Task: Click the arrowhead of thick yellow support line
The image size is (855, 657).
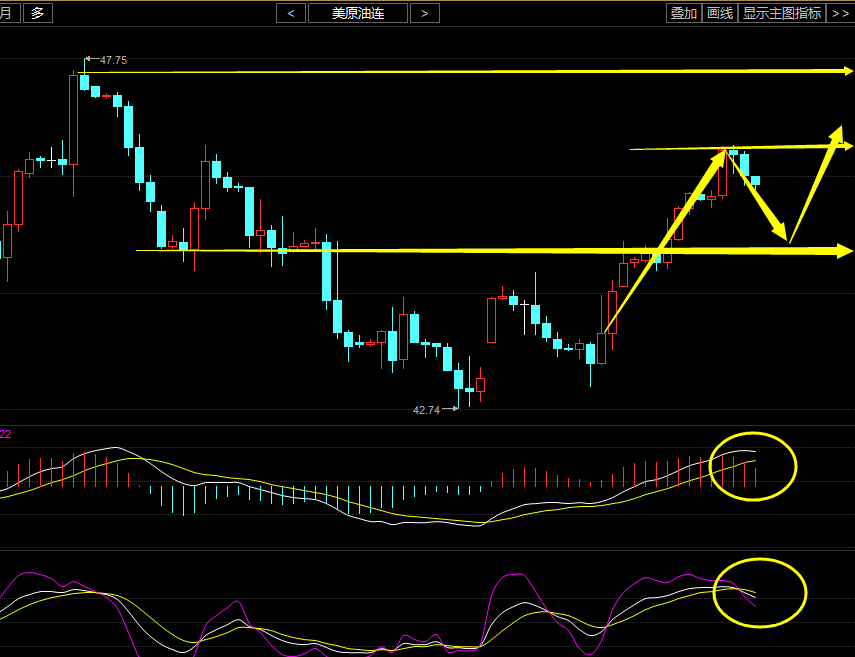Action: tap(843, 249)
